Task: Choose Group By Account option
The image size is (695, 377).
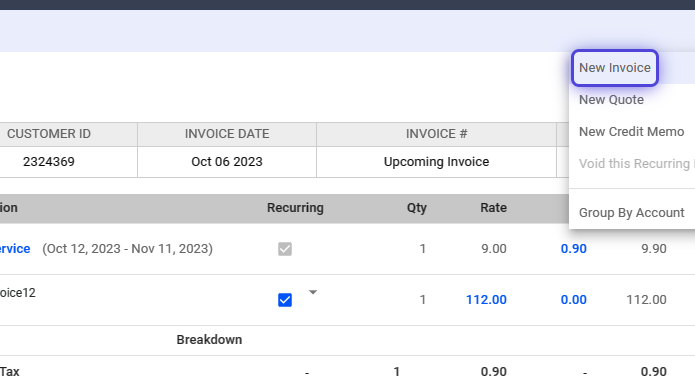Action: point(632,213)
